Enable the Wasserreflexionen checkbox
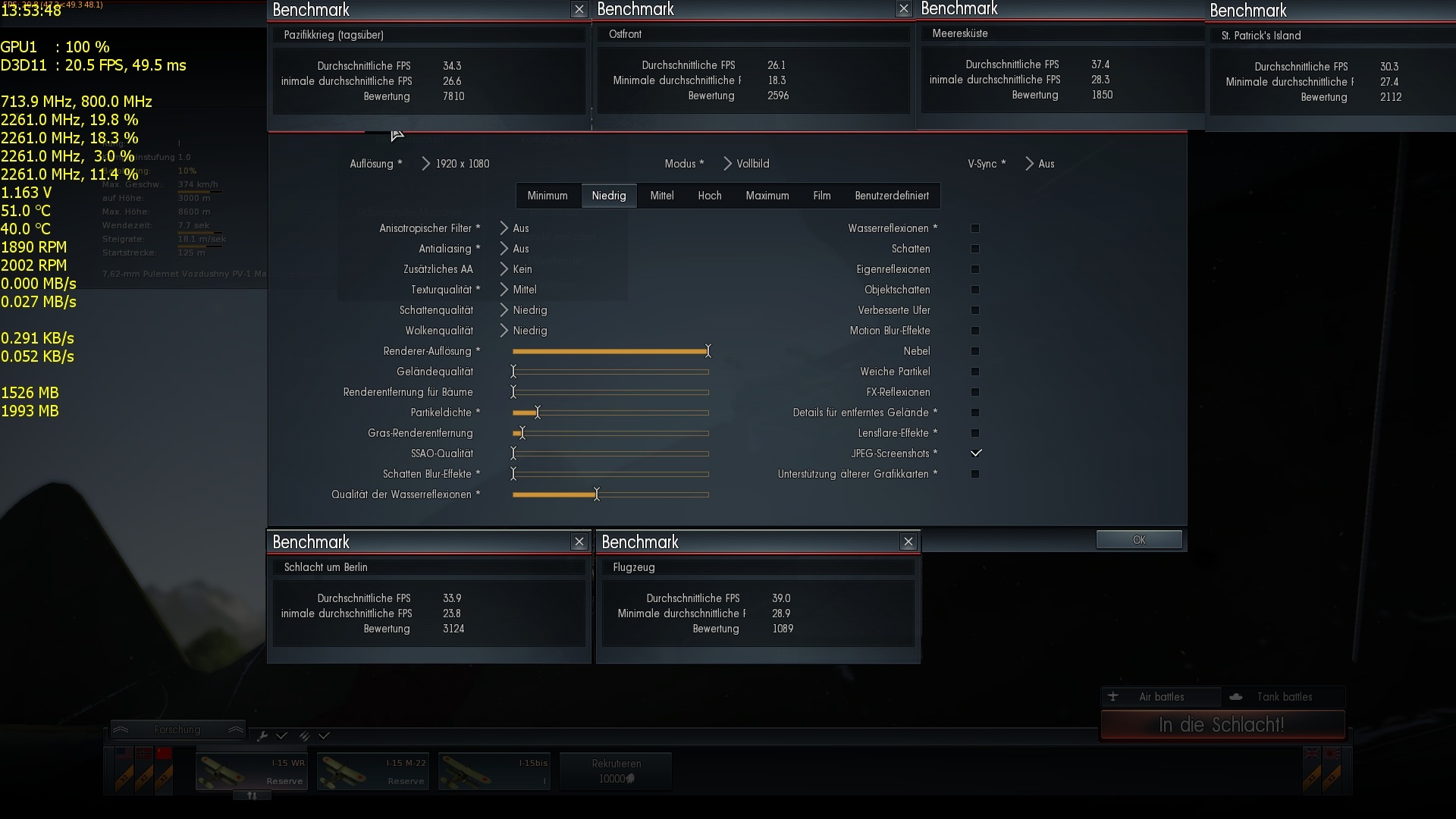Image resolution: width=1456 pixels, height=819 pixels. click(x=975, y=228)
